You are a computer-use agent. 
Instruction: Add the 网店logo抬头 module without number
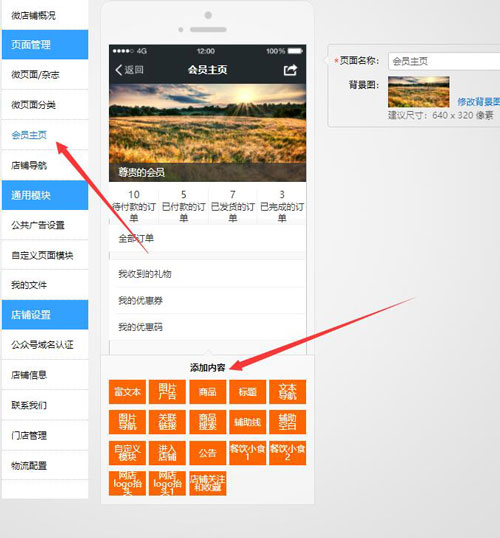(x=127, y=483)
